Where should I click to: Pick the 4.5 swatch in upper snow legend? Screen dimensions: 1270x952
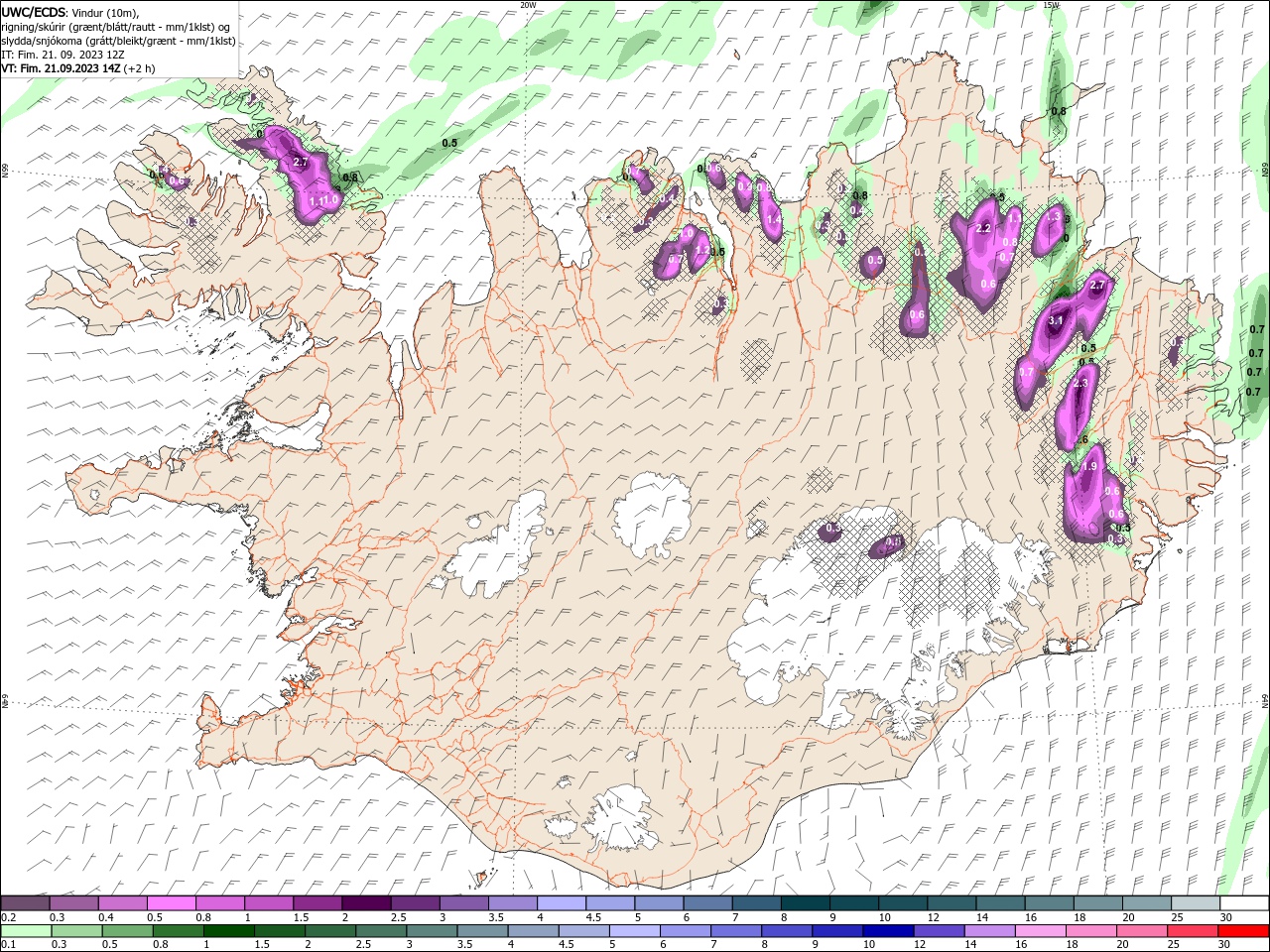click(x=609, y=903)
